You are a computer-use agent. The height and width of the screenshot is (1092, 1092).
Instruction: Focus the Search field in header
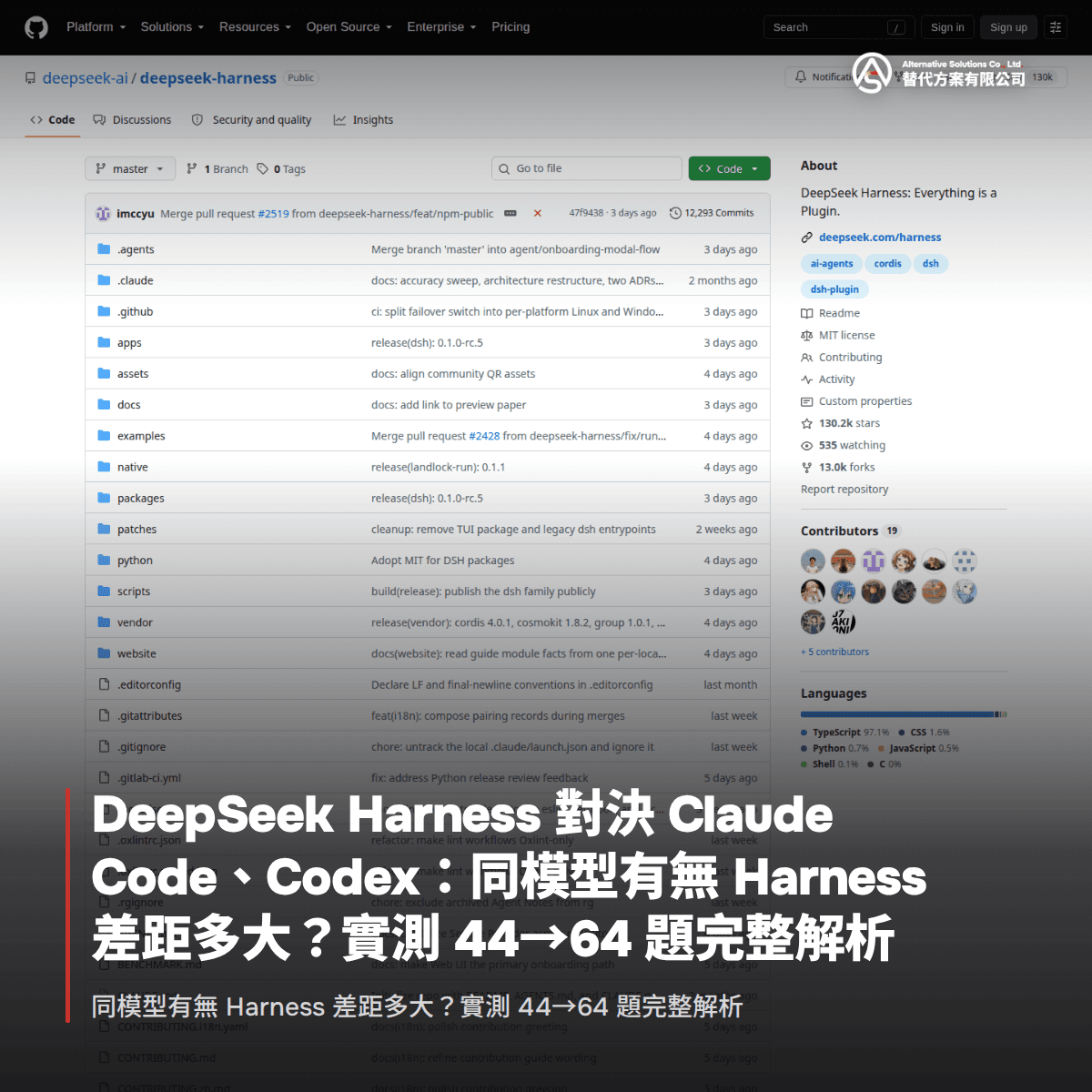(x=838, y=27)
